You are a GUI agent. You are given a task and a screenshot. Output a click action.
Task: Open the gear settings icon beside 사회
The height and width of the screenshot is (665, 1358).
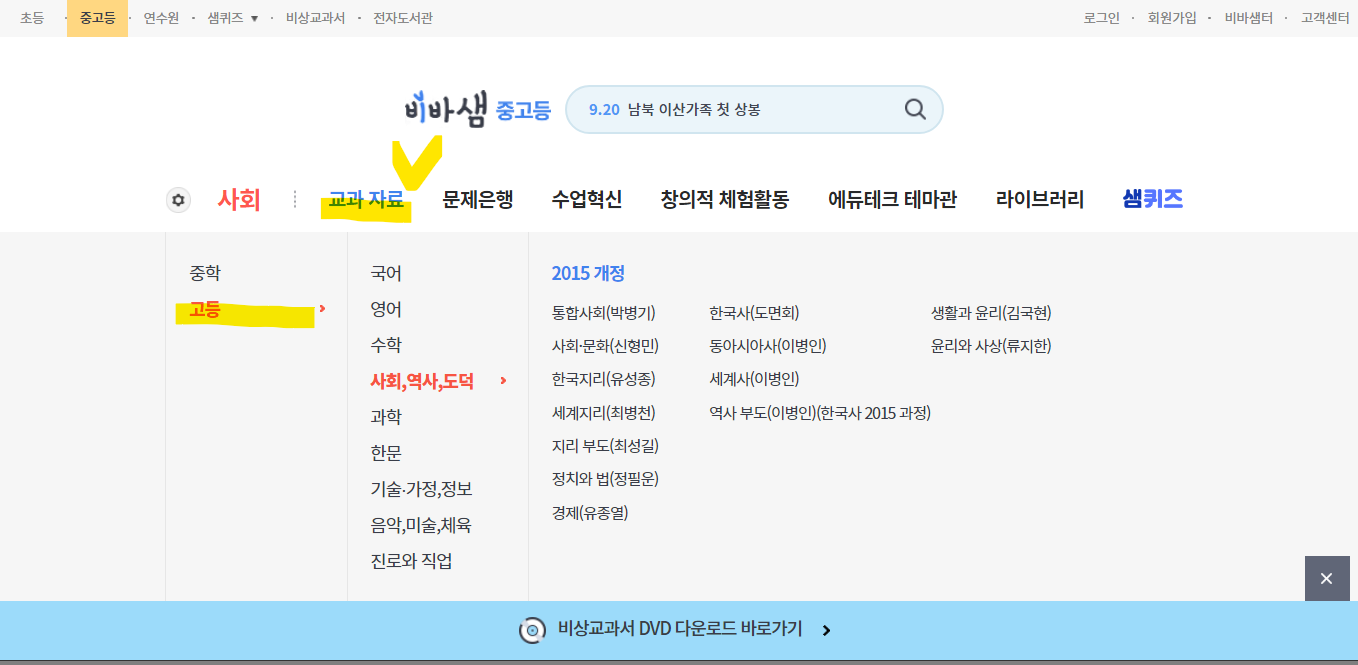tap(178, 200)
